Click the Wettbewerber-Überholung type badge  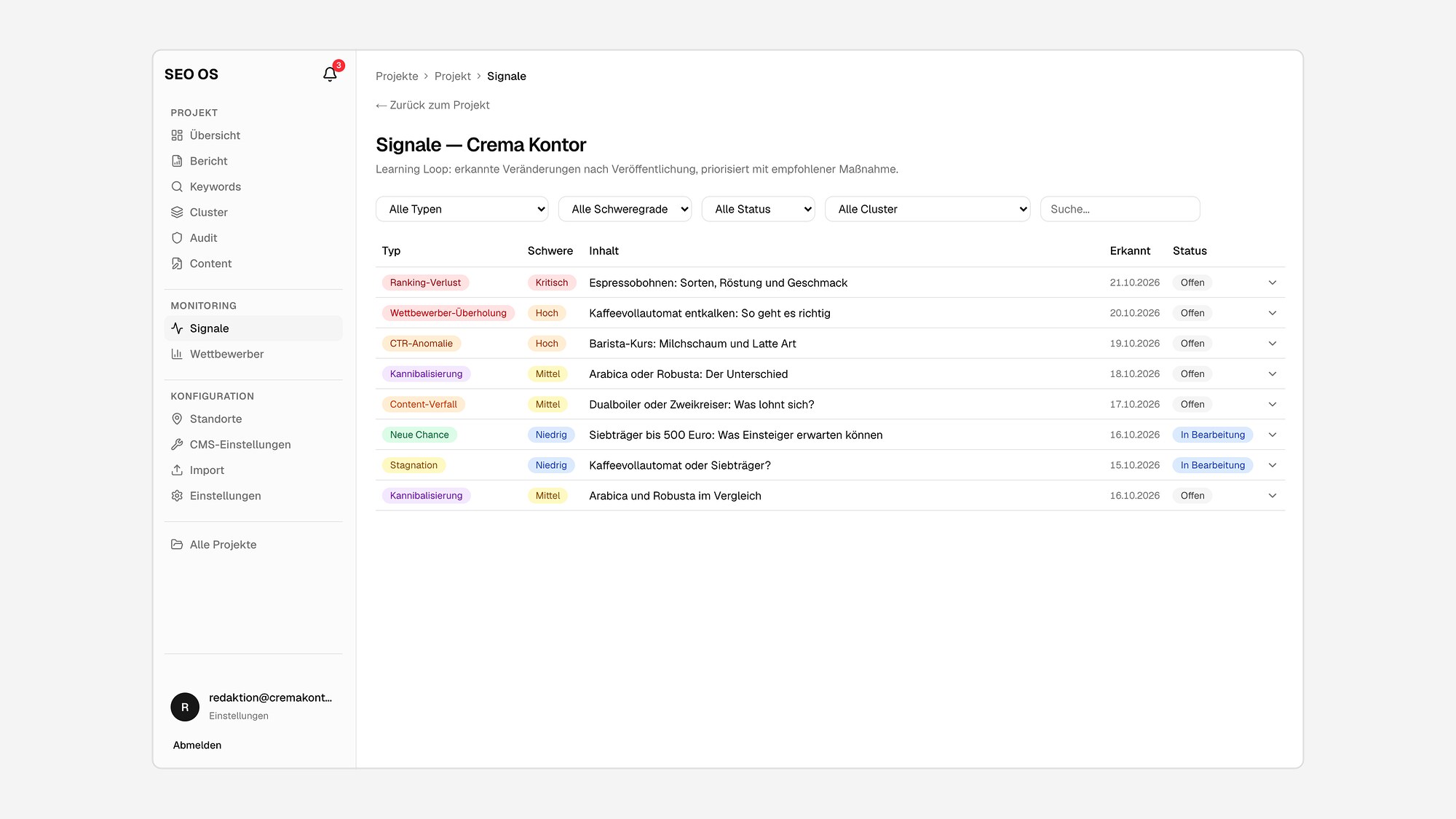448,313
